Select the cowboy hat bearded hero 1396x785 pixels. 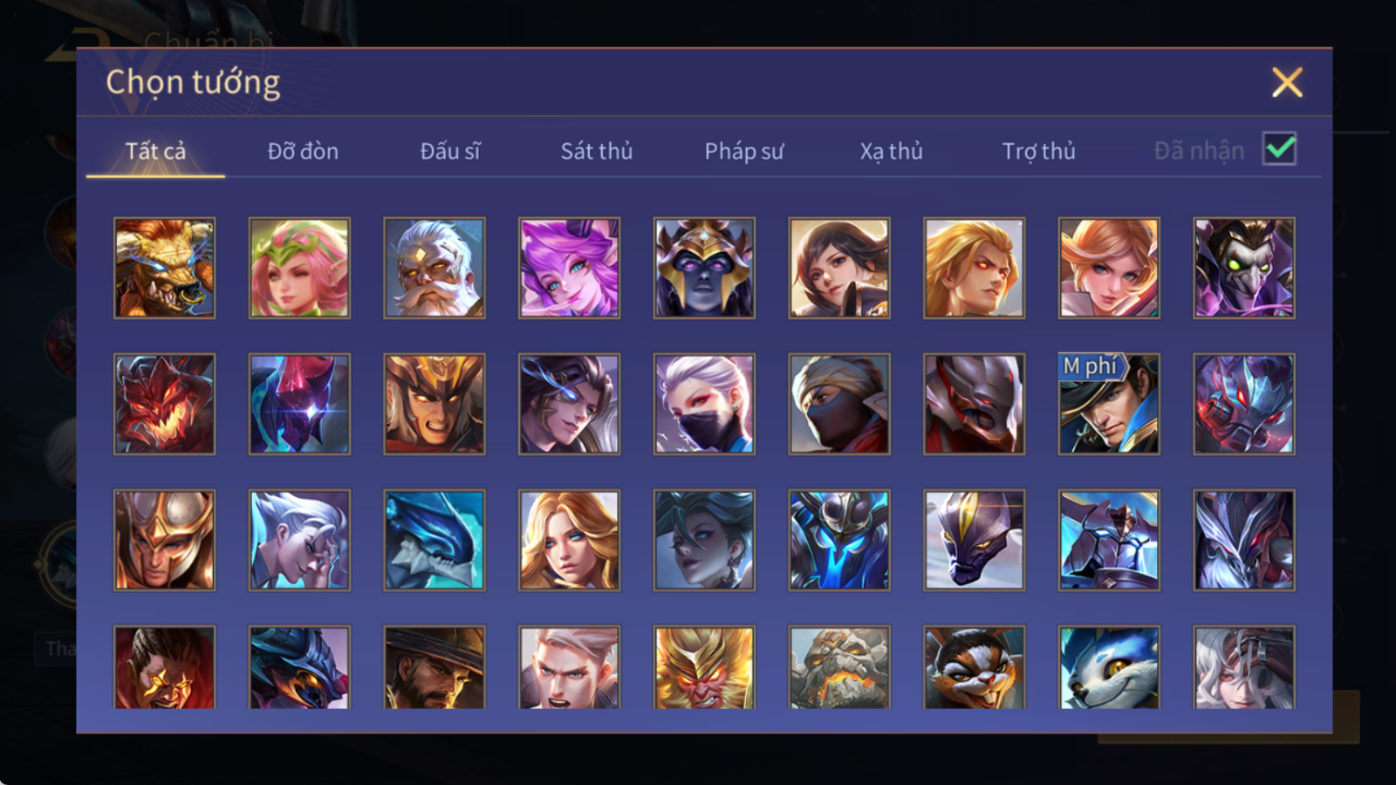[x=434, y=667]
